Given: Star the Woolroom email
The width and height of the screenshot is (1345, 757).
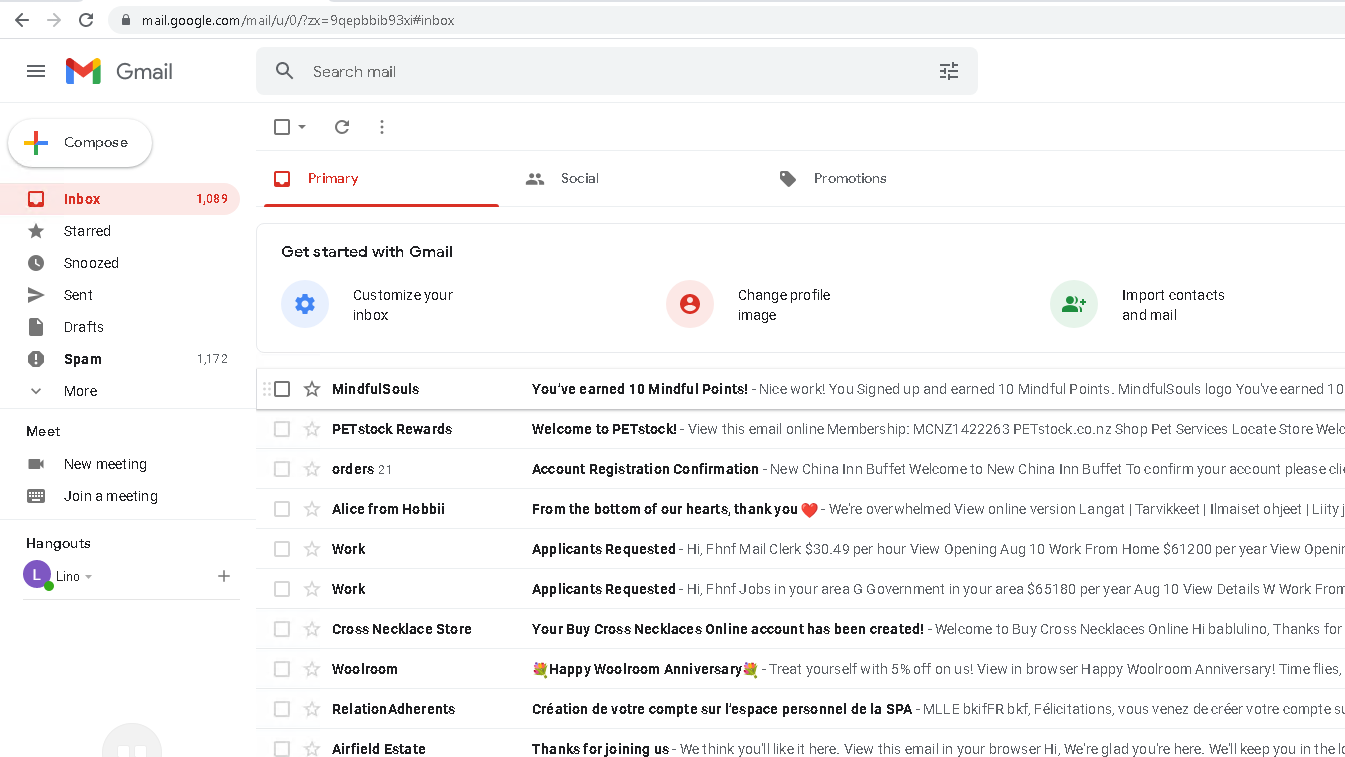Looking at the screenshot, I should pos(312,669).
